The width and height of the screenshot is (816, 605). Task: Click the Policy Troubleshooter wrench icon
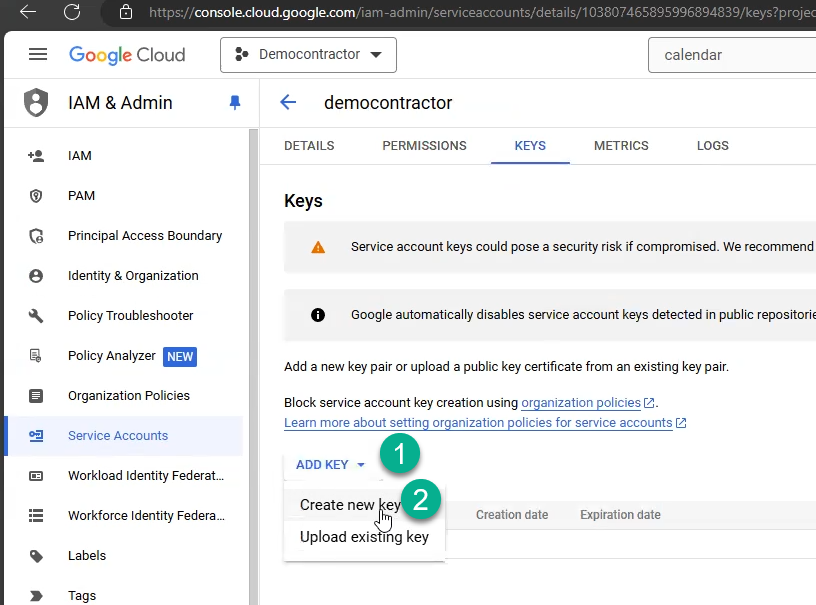36,316
